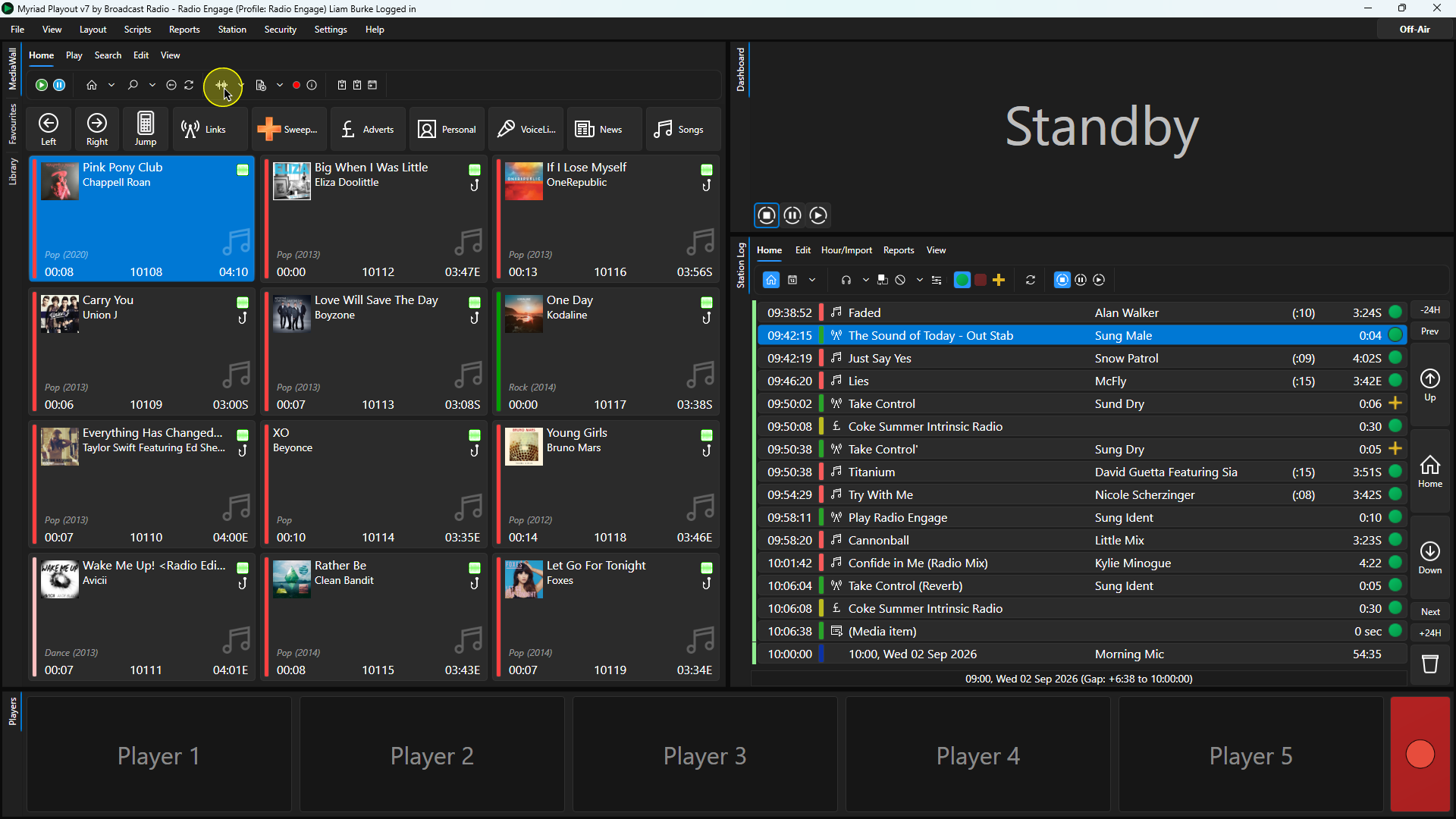The width and height of the screenshot is (1456, 819).
Task: Expand the dropdown next to MediaWall search icon
Action: click(152, 85)
